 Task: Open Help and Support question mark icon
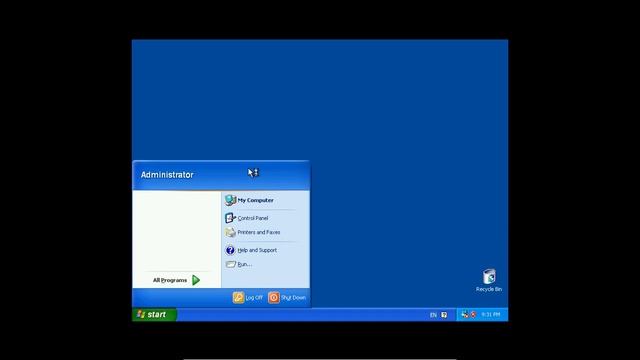coord(230,250)
